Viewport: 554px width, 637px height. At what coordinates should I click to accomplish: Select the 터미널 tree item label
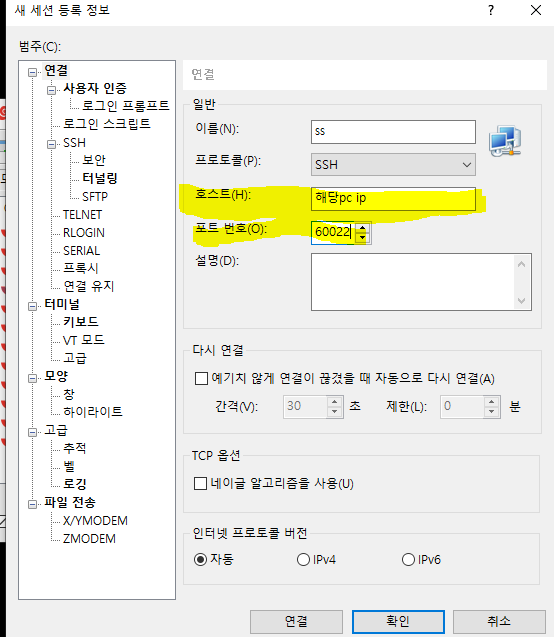point(62,304)
